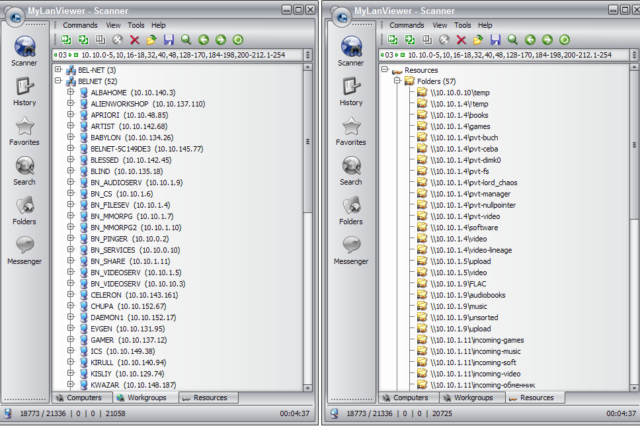Open Messenger in the right window sidebar
The image size is (640, 426).
coord(351,250)
